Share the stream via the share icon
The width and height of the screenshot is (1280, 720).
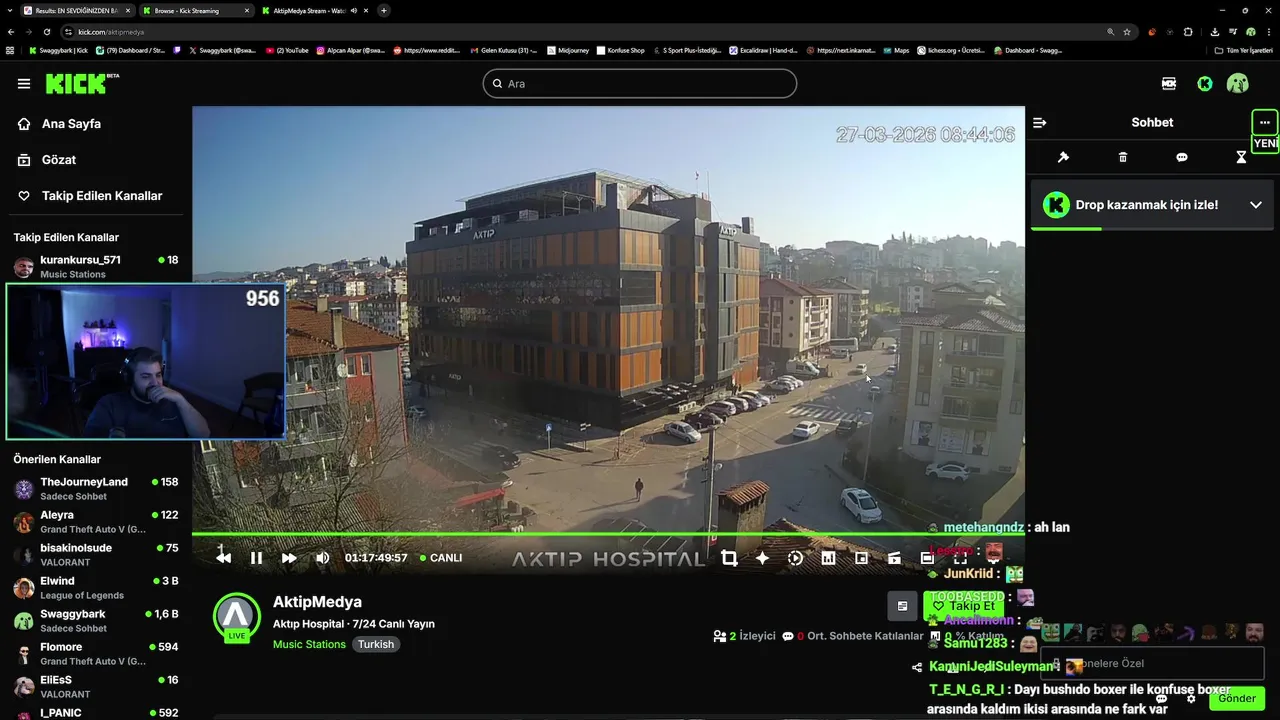click(x=917, y=667)
